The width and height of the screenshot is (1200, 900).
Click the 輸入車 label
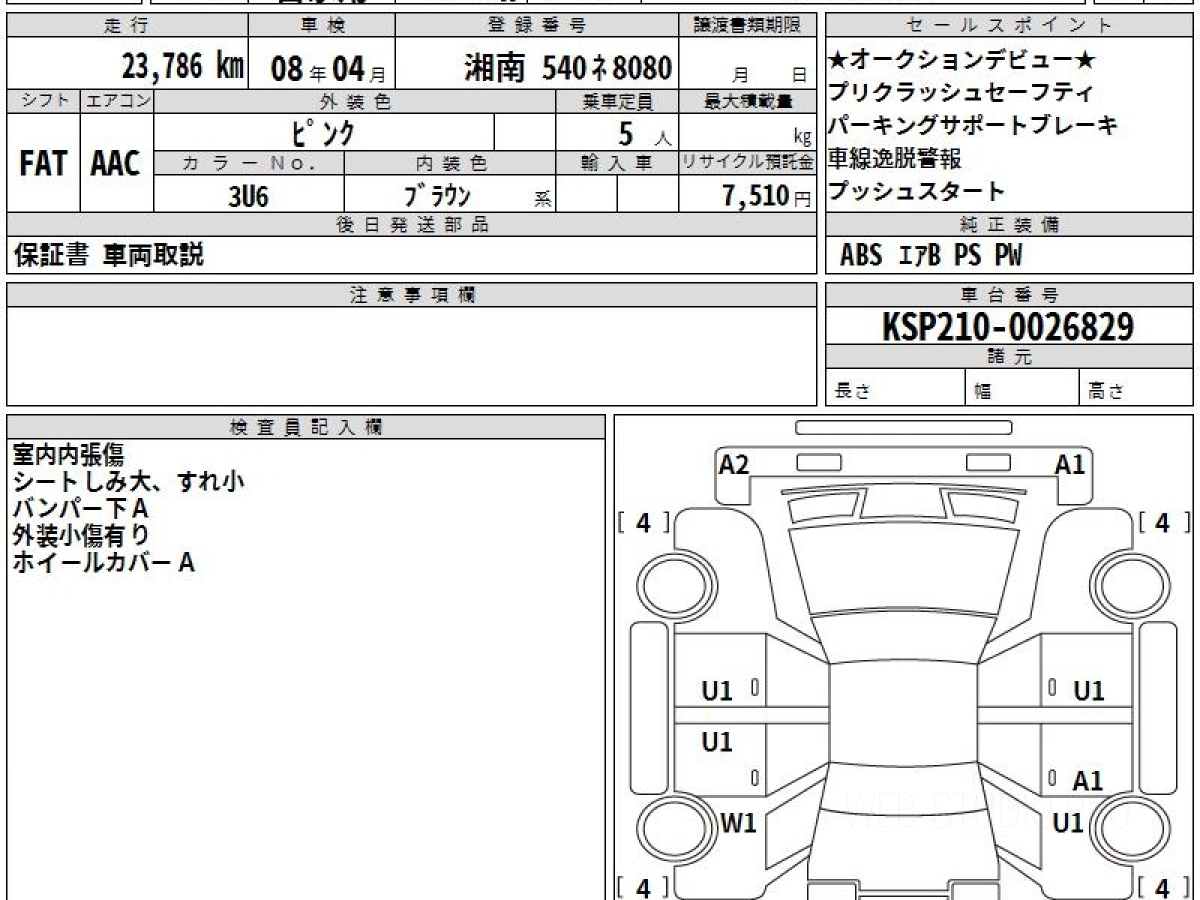(x=617, y=163)
